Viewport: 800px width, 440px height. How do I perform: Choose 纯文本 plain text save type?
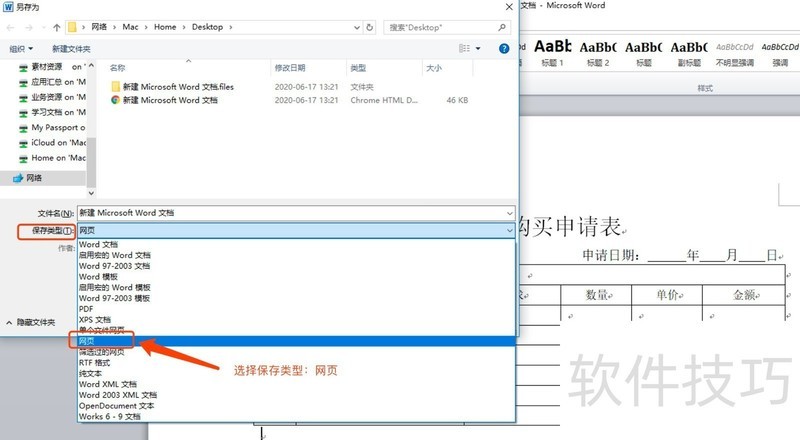pyautogui.click(x=296, y=374)
